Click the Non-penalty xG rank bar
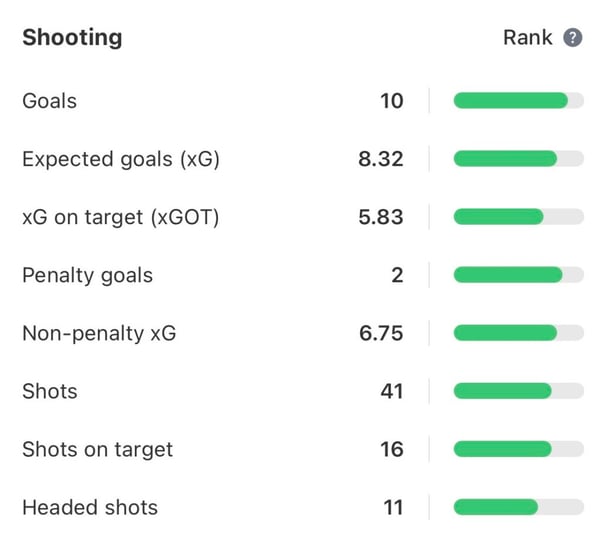The width and height of the screenshot is (600, 539). click(518, 333)
